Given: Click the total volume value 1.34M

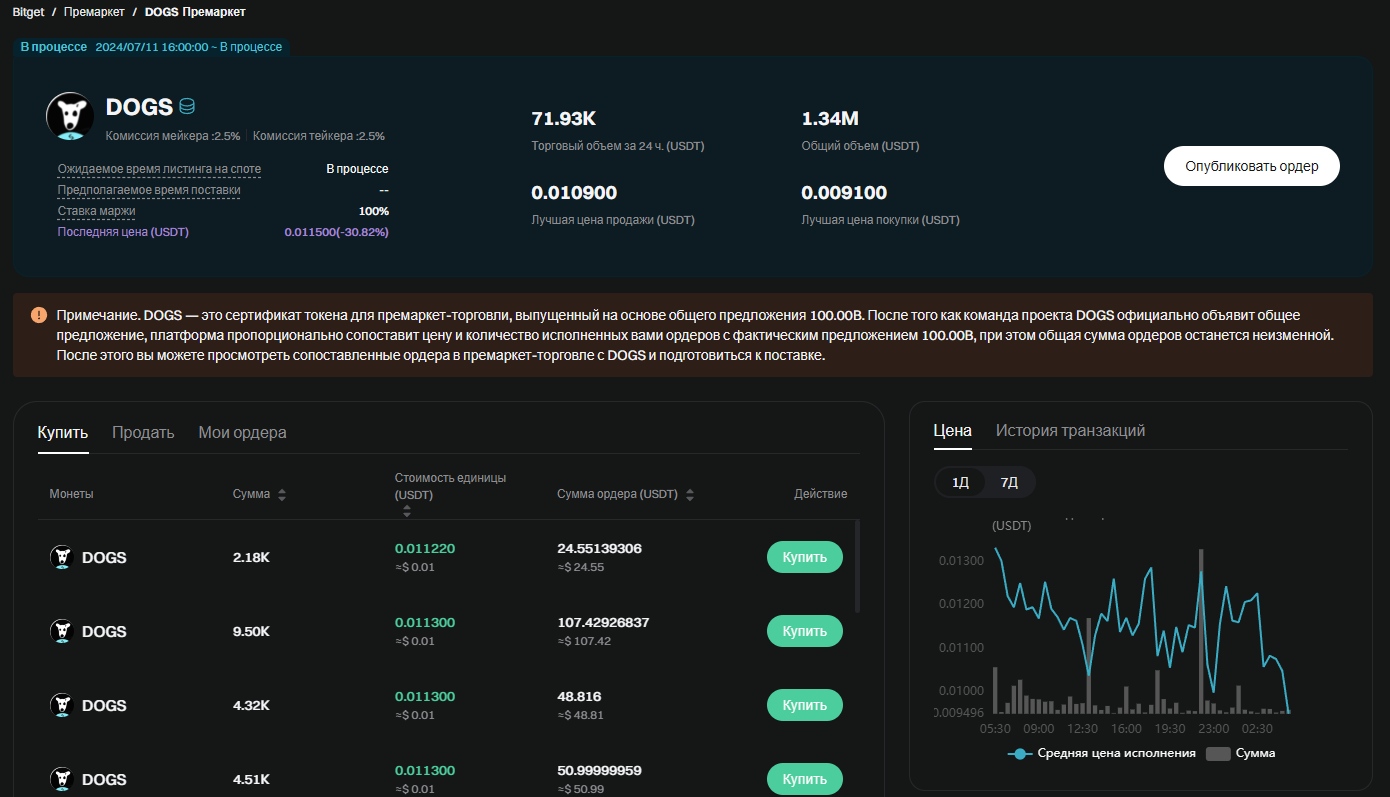Looking at the screenshot, I should 830,119.
